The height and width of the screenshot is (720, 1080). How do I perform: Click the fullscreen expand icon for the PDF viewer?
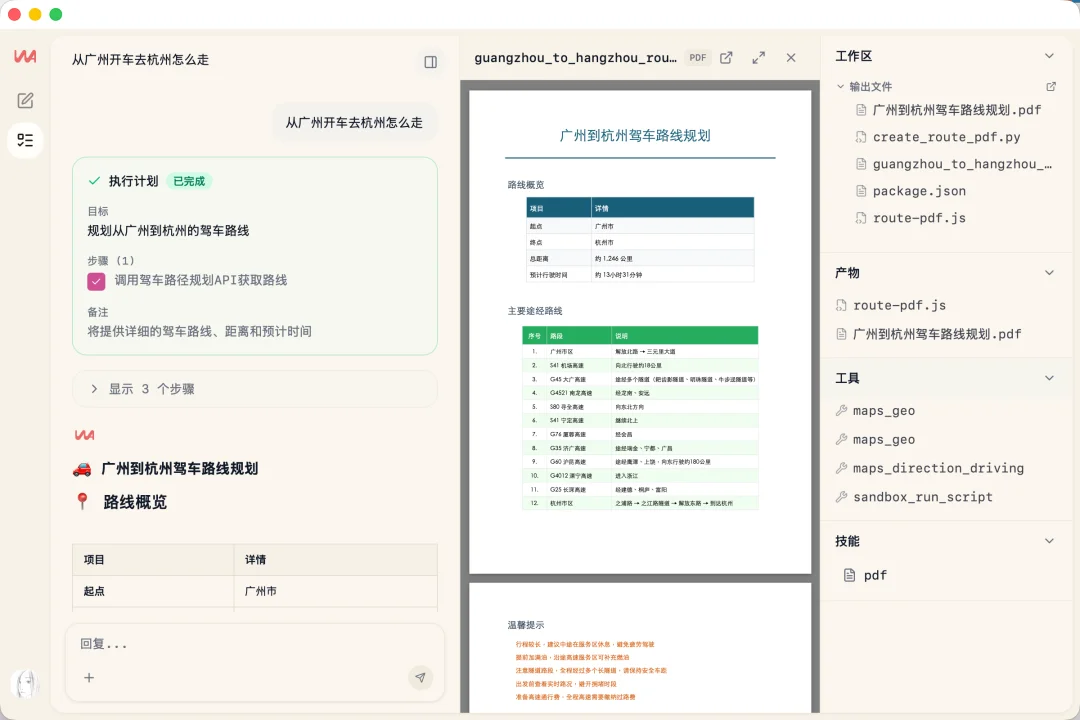pos(758,57)
